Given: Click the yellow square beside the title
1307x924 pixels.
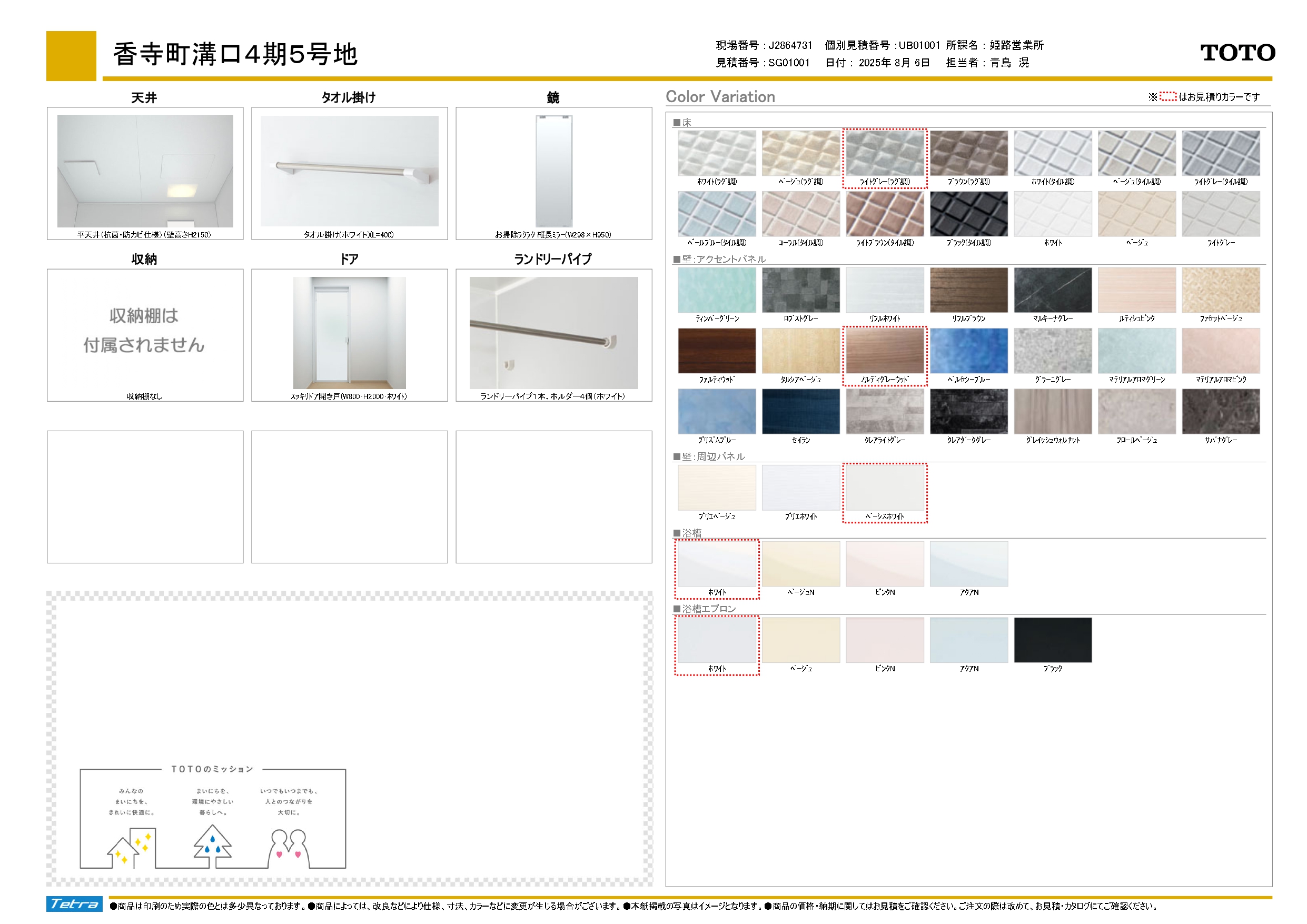Looking at the screenshot, I should 71,56.
